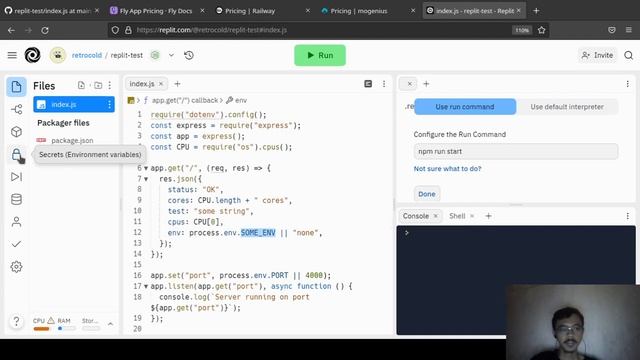Open retrocold user avatar

tap(58, 55)
